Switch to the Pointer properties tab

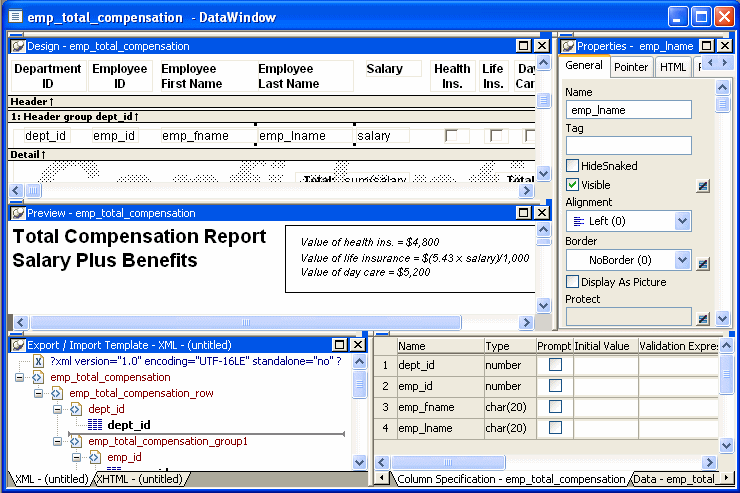630,67
